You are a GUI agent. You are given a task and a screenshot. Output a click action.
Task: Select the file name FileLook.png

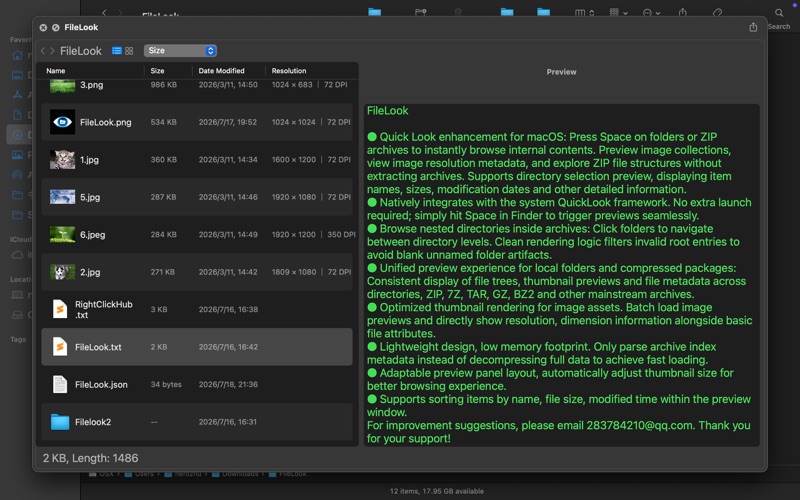point(106,122)
